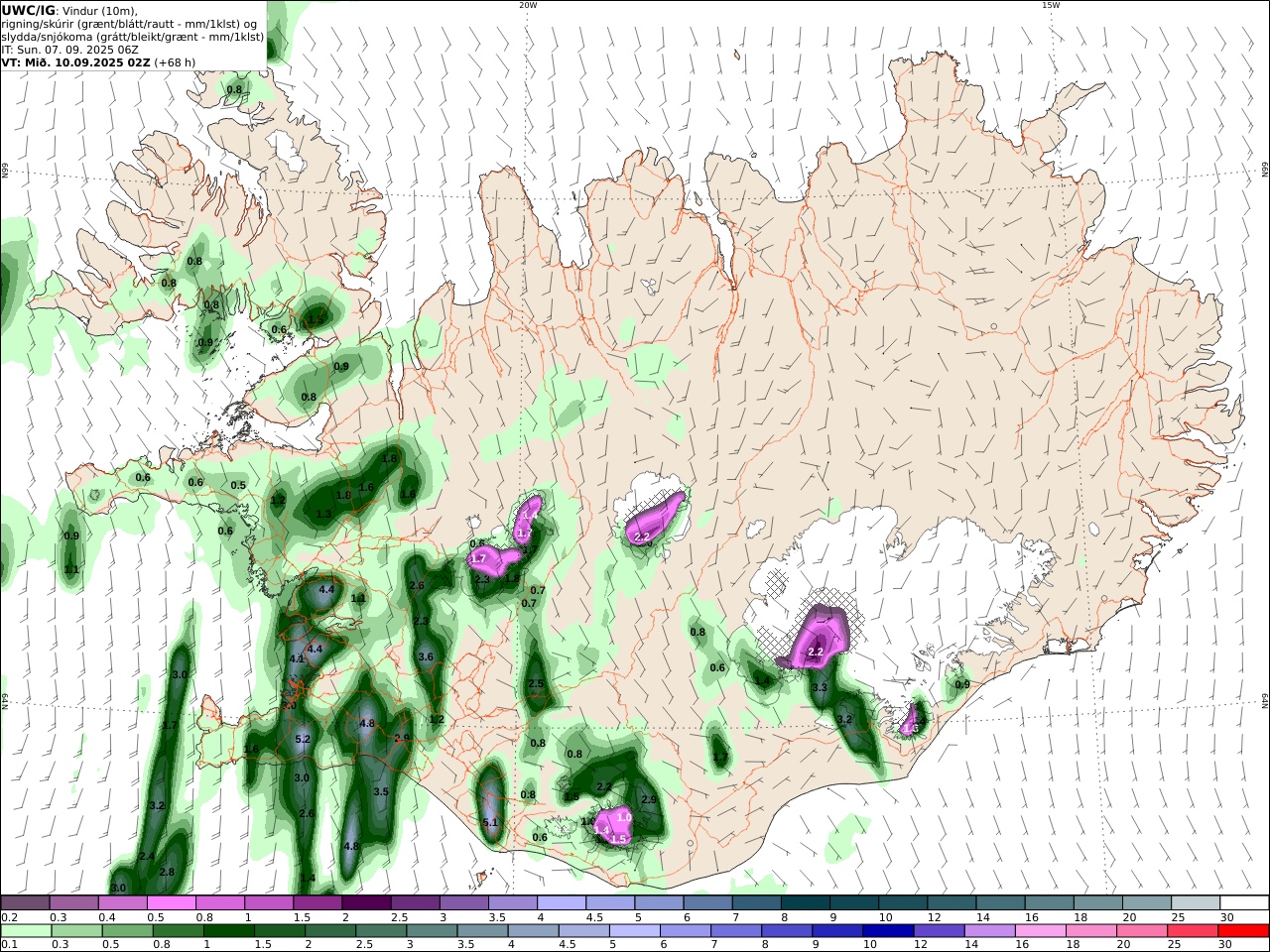The width and height of the screenshot is (1270, 952).
Task: Select the lavender snow swatch between 4 and 4.5
Action: pos(561,902)
